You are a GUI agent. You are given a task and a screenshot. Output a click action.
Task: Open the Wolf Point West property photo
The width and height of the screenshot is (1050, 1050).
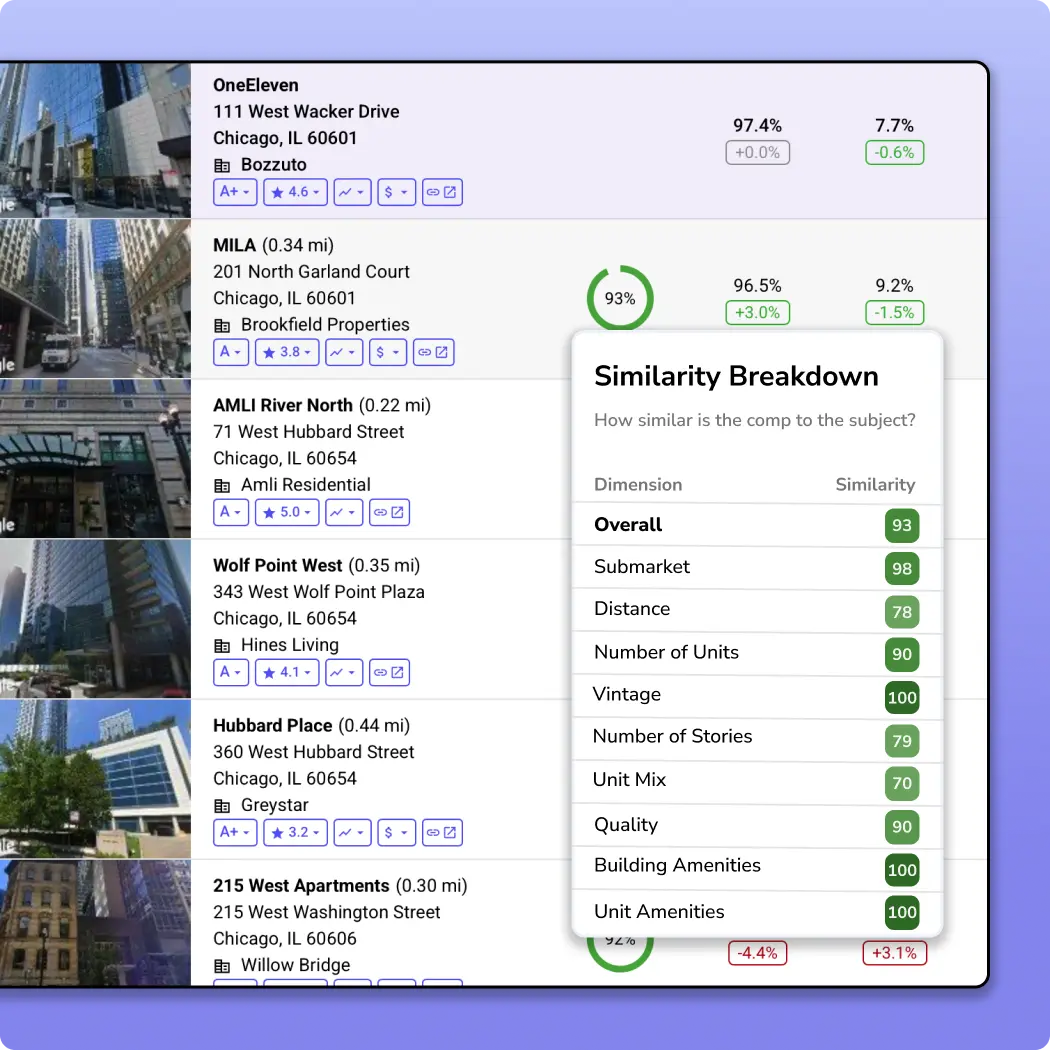click(x=95, y=619)
